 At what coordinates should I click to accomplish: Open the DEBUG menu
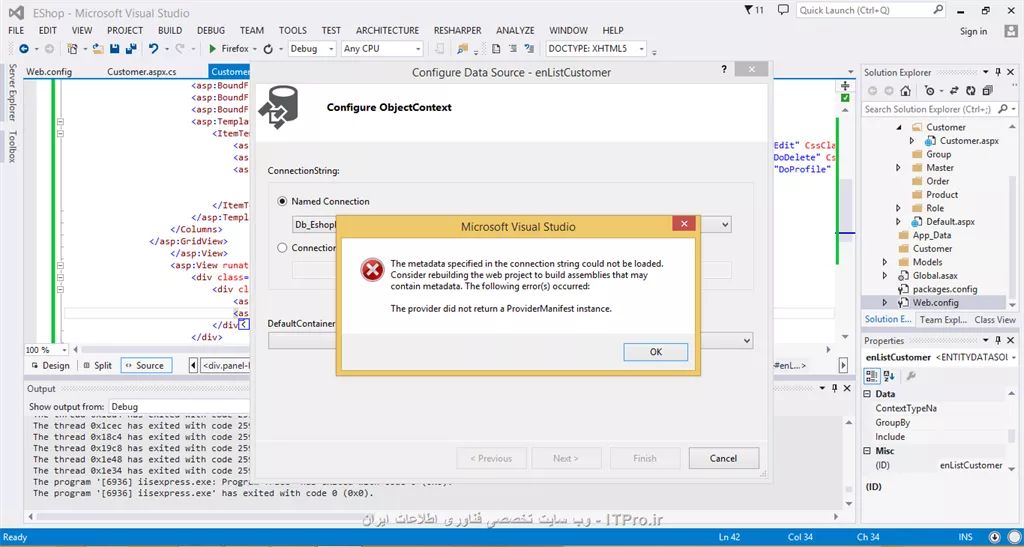211,31
